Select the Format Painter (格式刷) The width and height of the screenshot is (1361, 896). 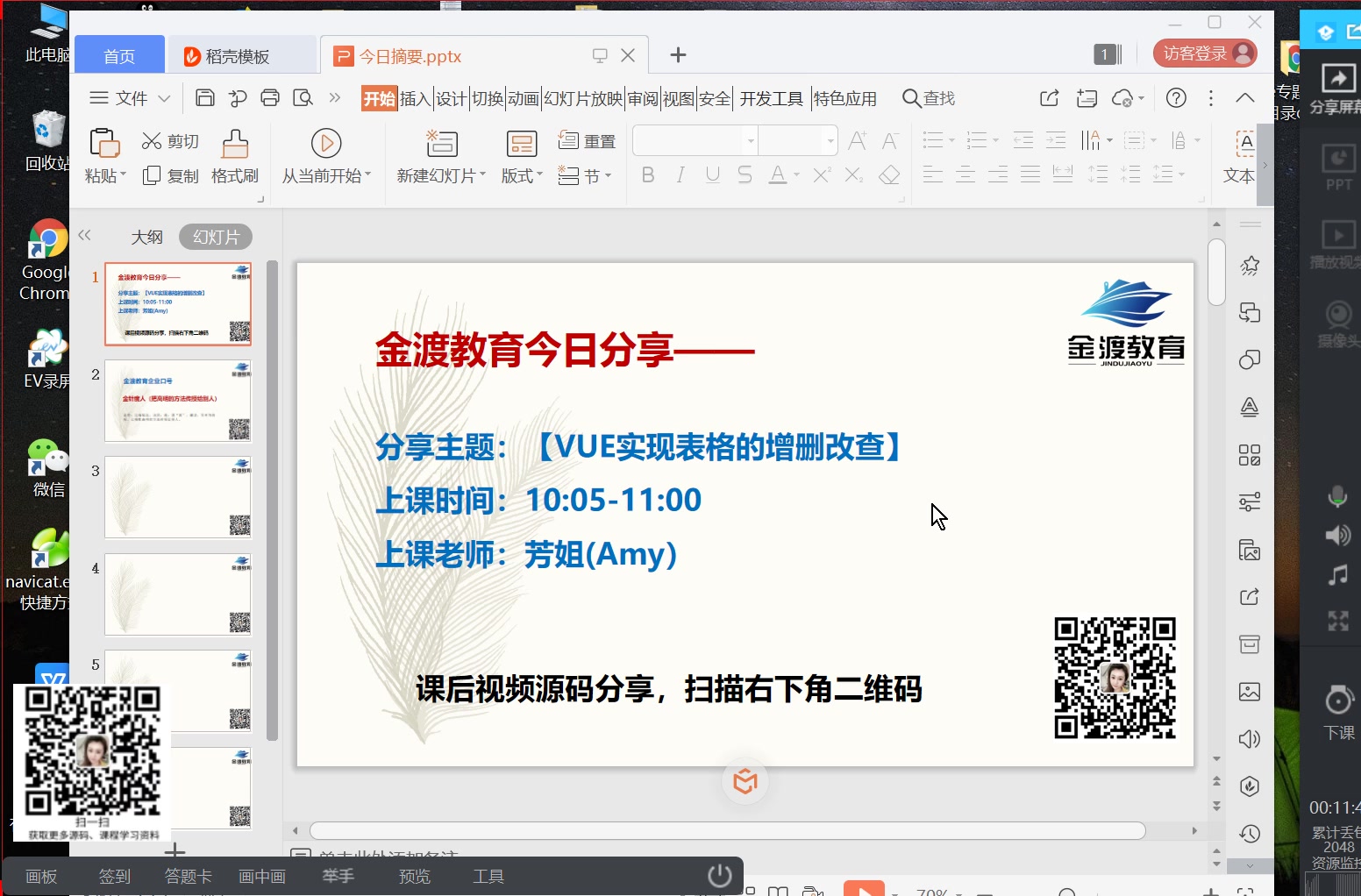click(235, 157)
